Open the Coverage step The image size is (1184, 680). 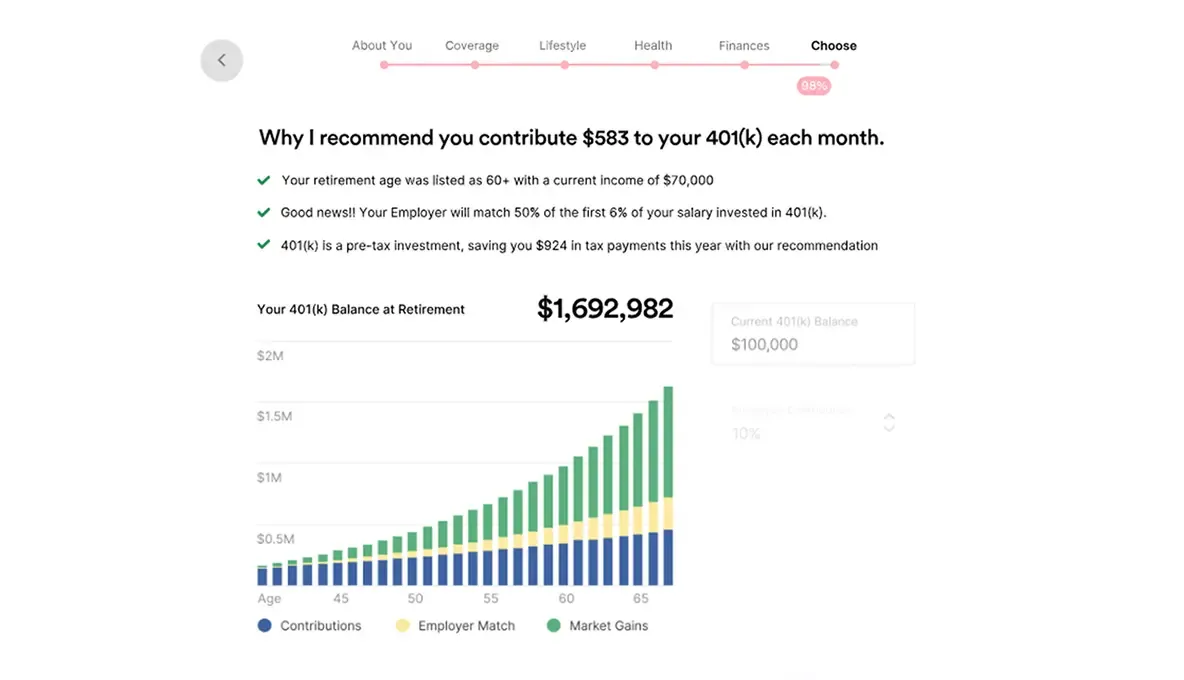pos(472,46)
